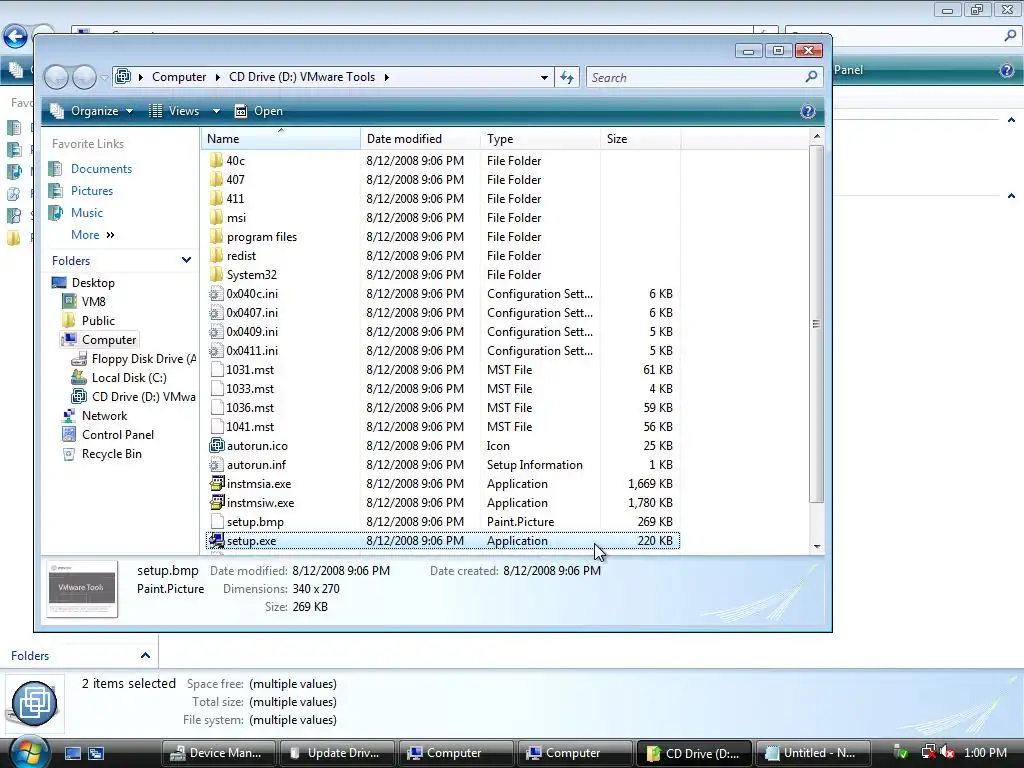Click the scrollbar down arrow
The width and height of the screenshot is (1024, 768).
click(x=816, y=546)
